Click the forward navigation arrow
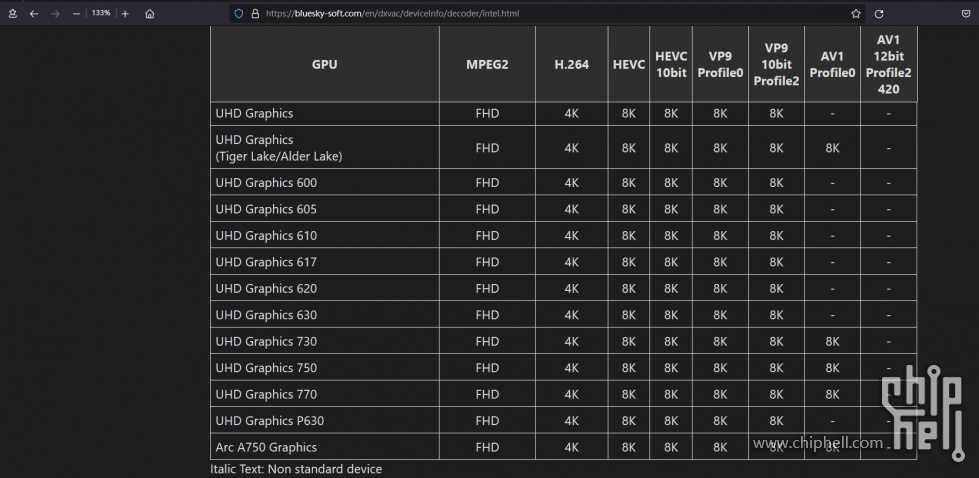 pos(55,13)
